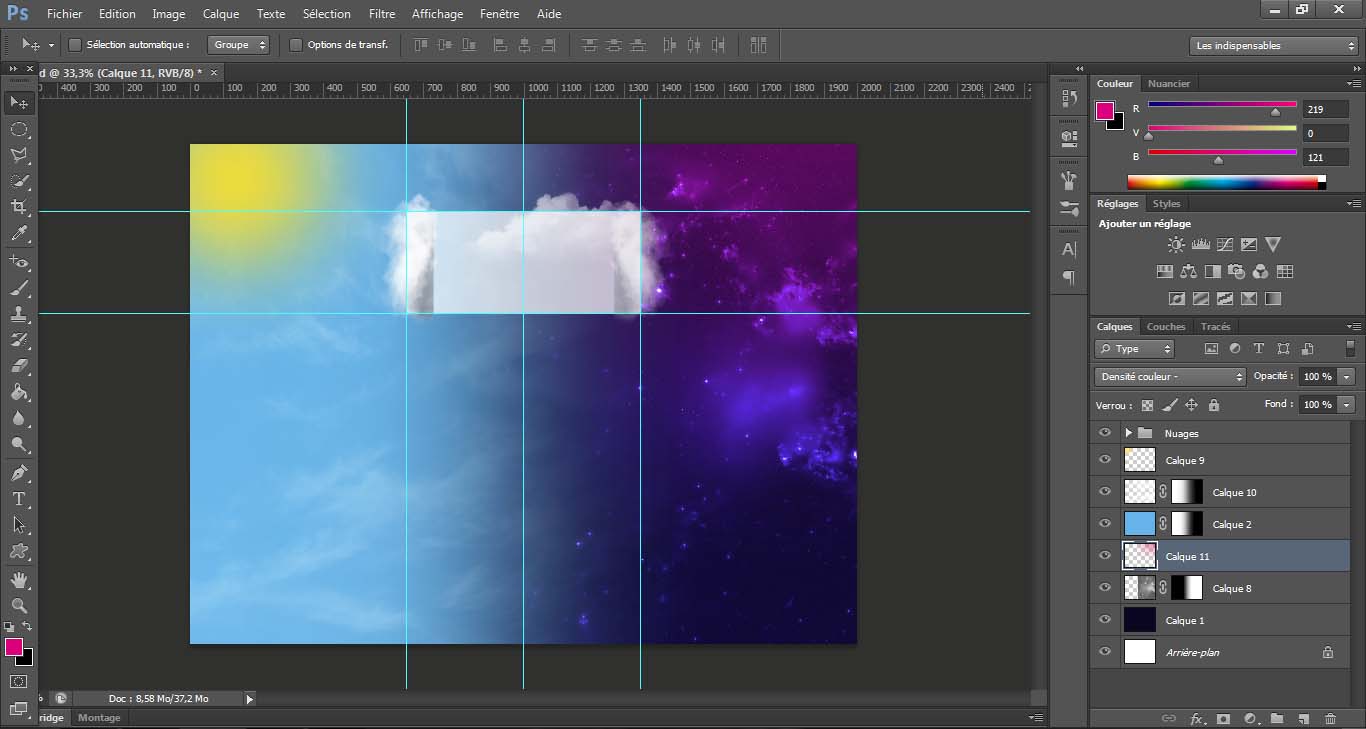
Task: Add a Gradient Map adjustment
Action: 1273,298
